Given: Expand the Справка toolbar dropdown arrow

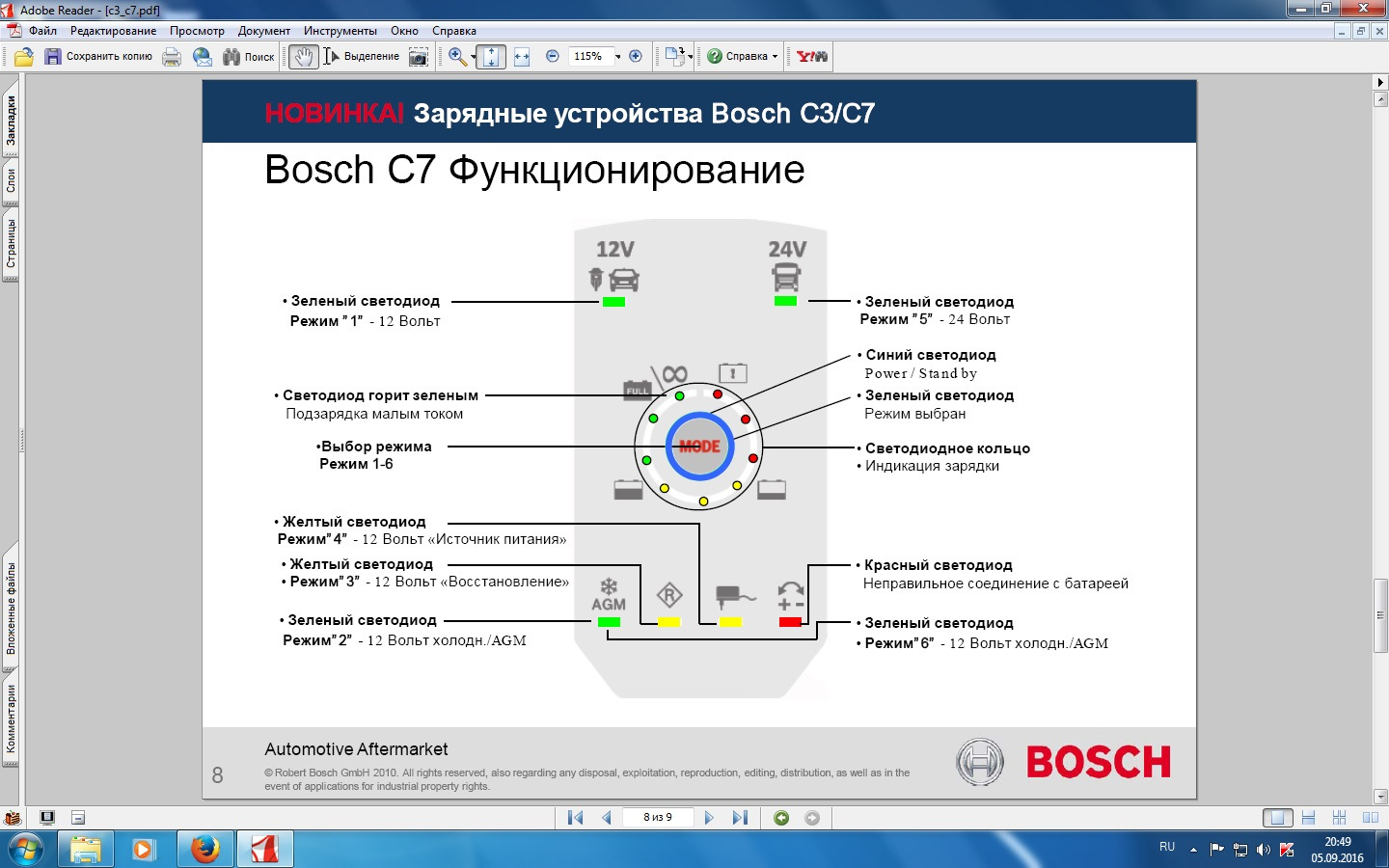Looking at the screenshot, I should [x=775, y=58].
